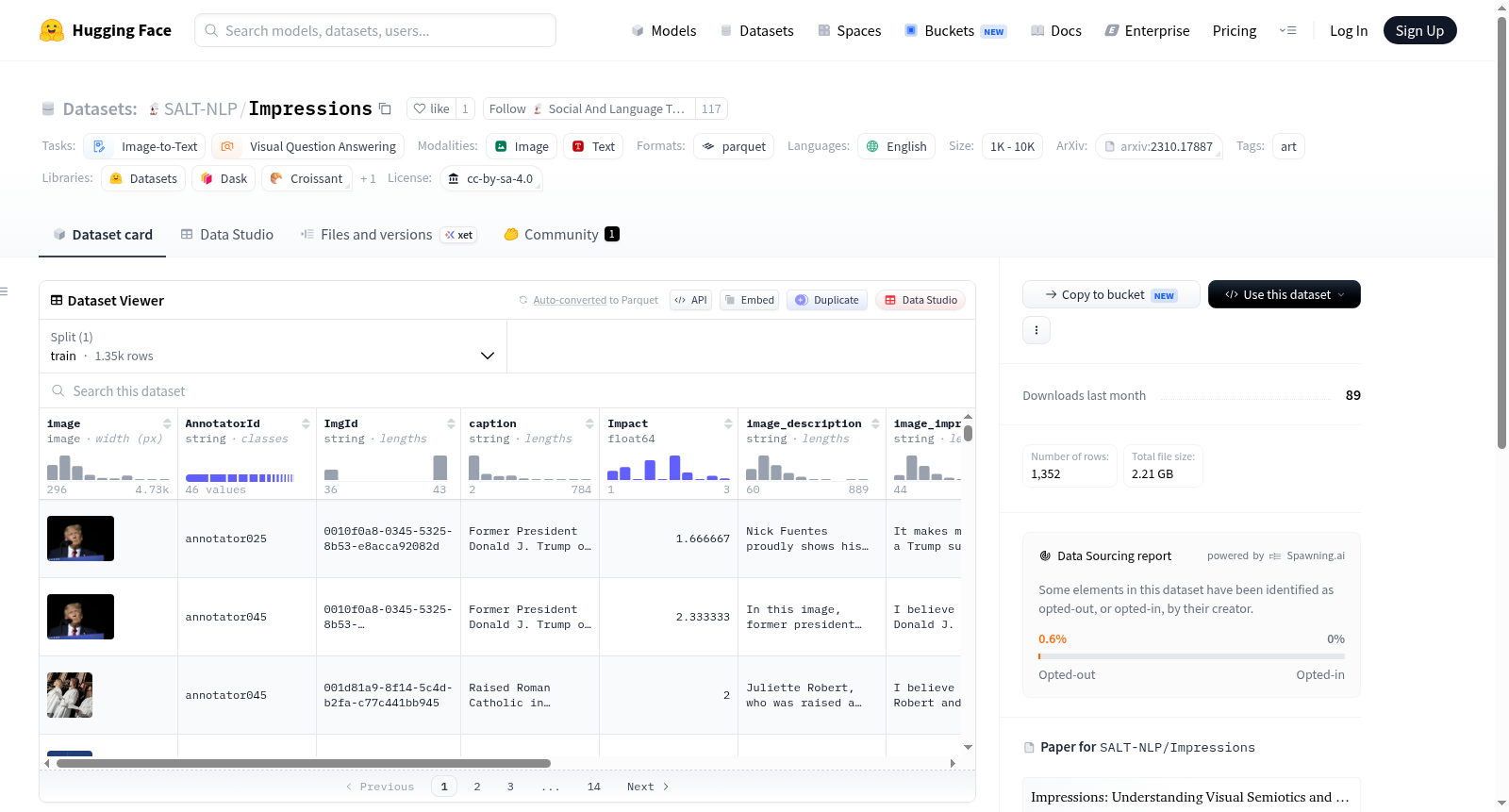
Task: Expand the +1 more libraries list
Action: (x=368, y=178)
